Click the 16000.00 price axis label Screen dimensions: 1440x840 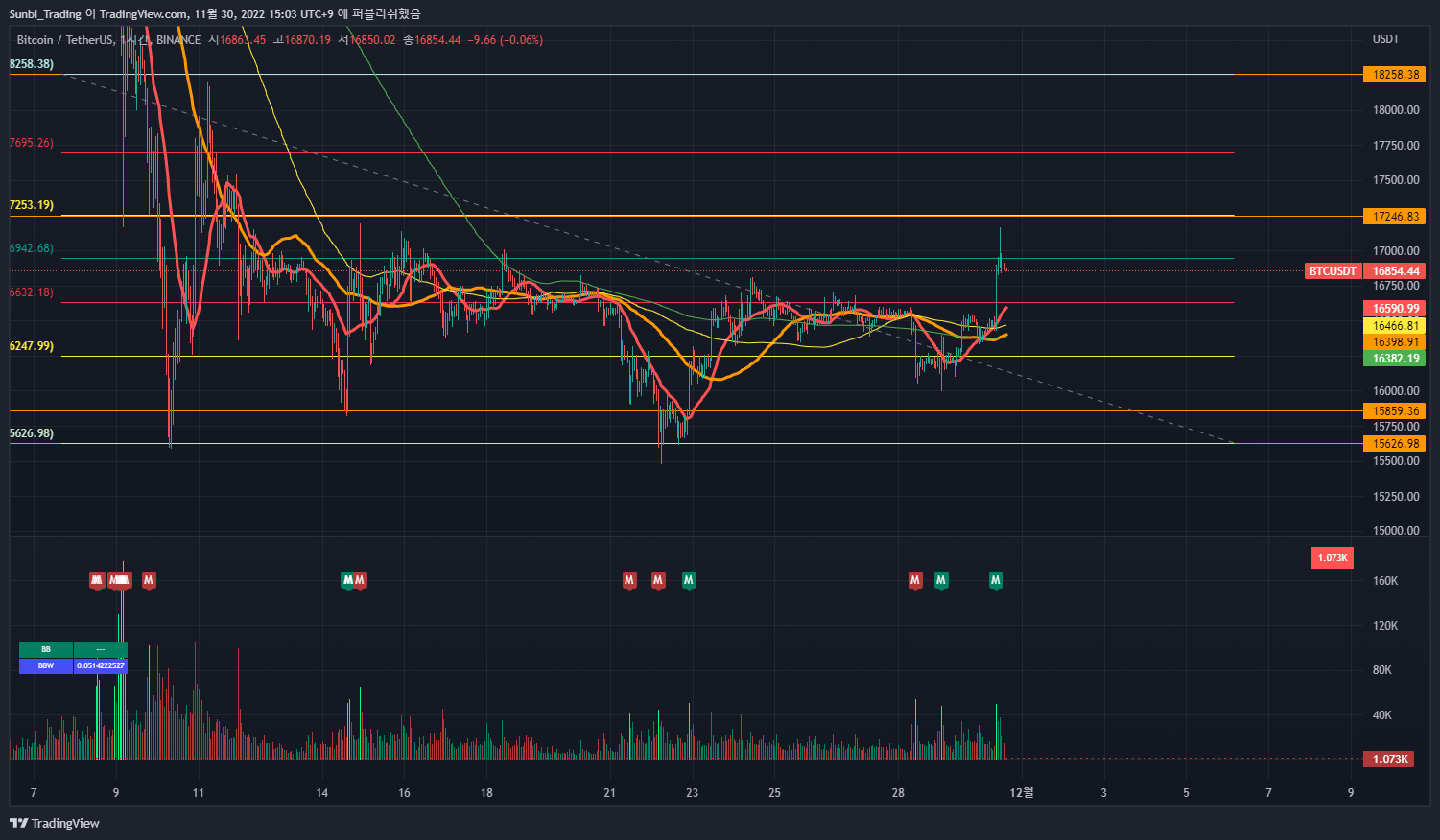coord(1396,391)
